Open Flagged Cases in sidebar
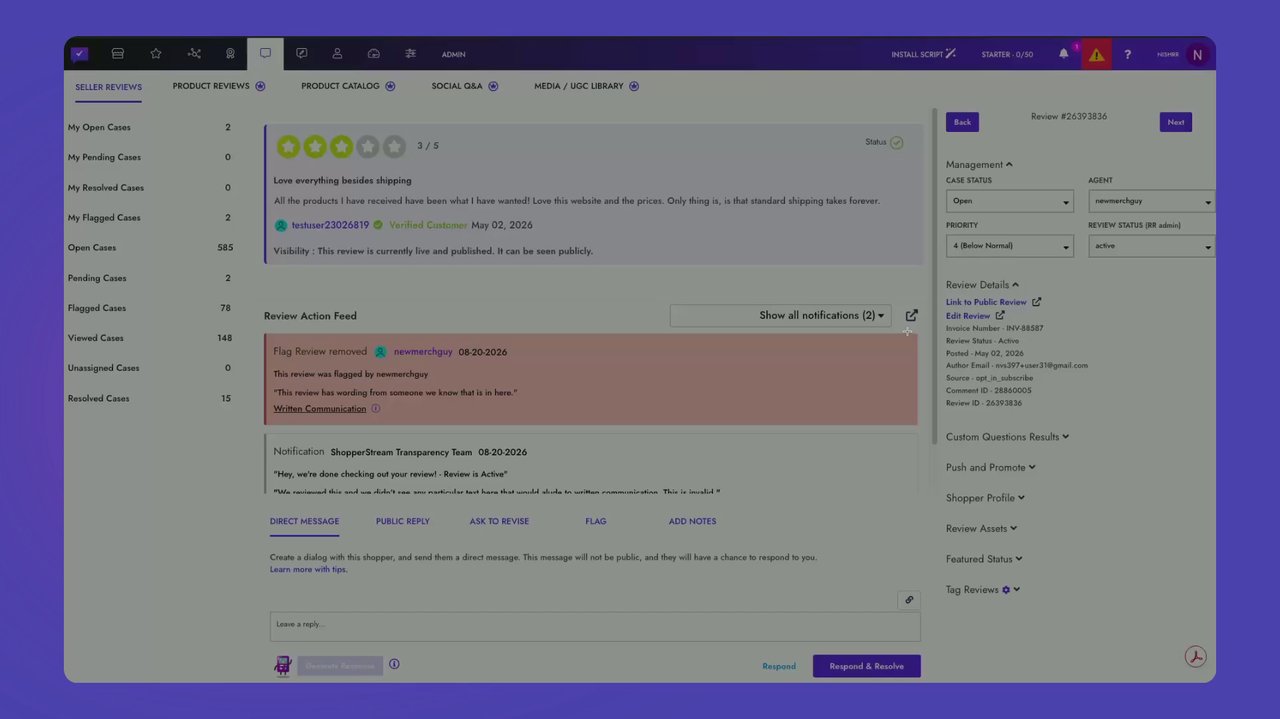 [x=150, y=308]
